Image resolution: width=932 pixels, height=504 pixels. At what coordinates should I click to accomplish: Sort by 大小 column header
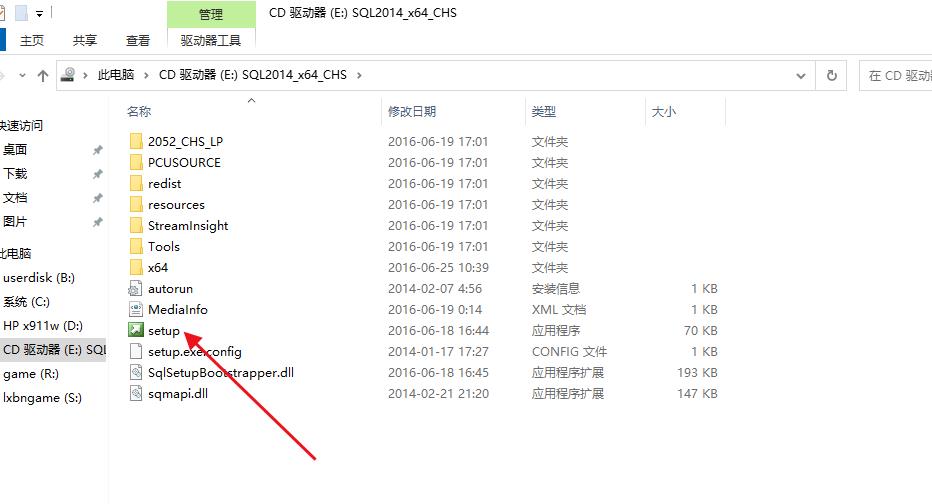pos(664,112)
